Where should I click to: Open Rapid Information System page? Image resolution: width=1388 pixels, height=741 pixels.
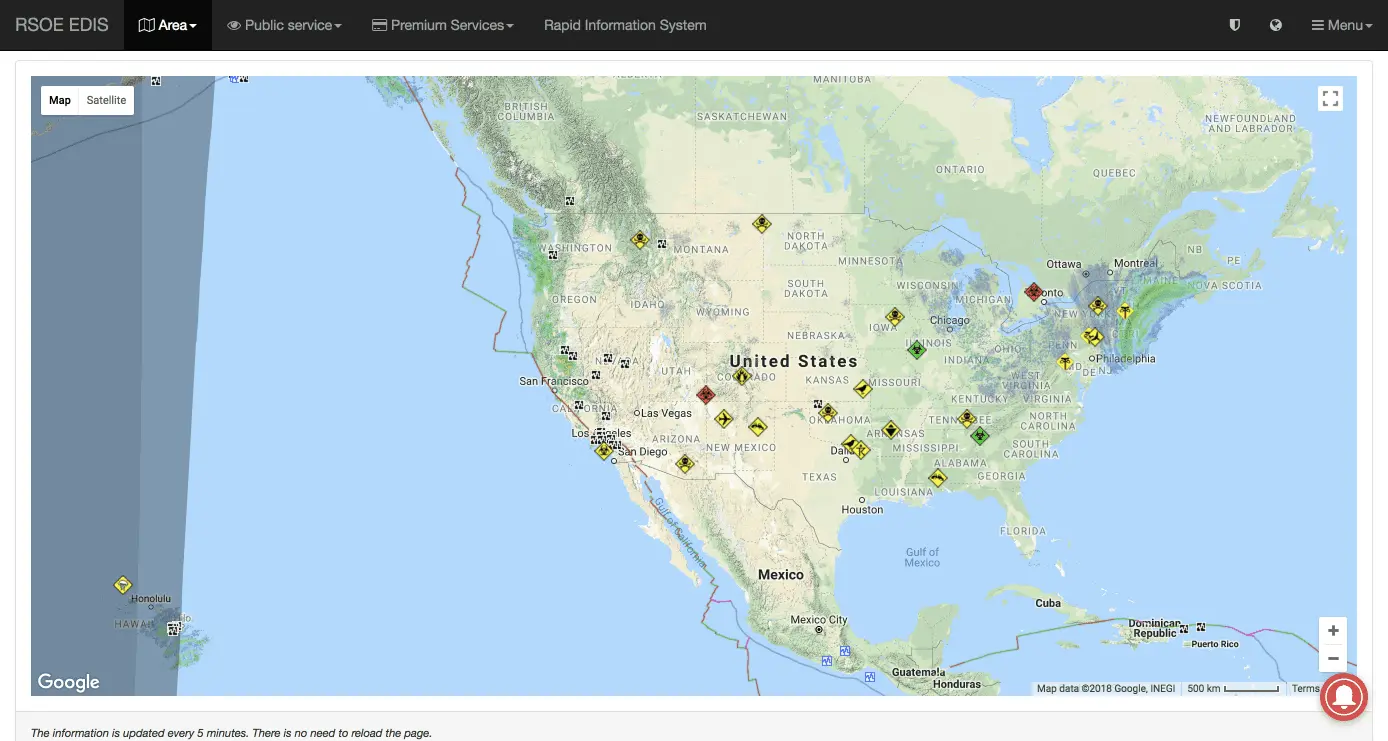(625, 25)
